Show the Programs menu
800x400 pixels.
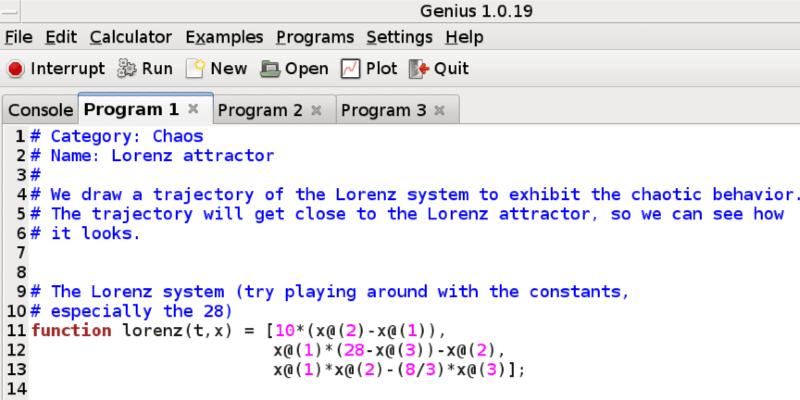pyautogui.click(x=315, y=37)
